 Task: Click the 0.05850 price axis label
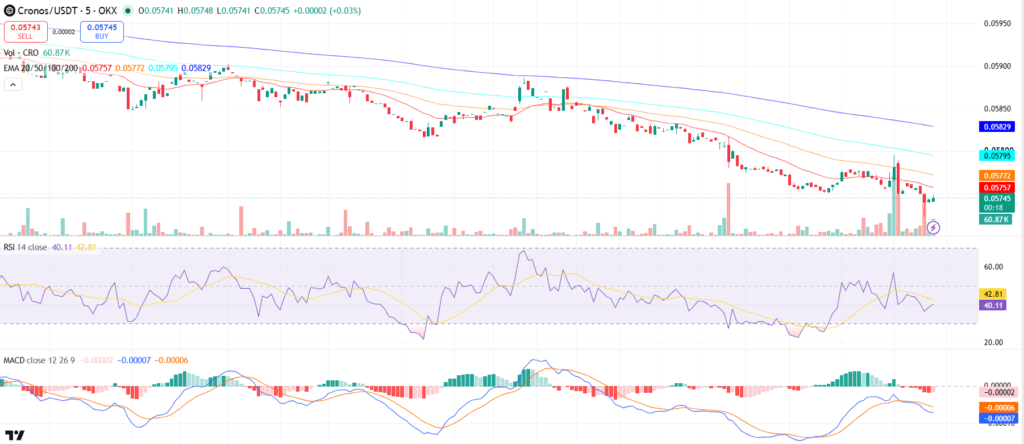997,108
